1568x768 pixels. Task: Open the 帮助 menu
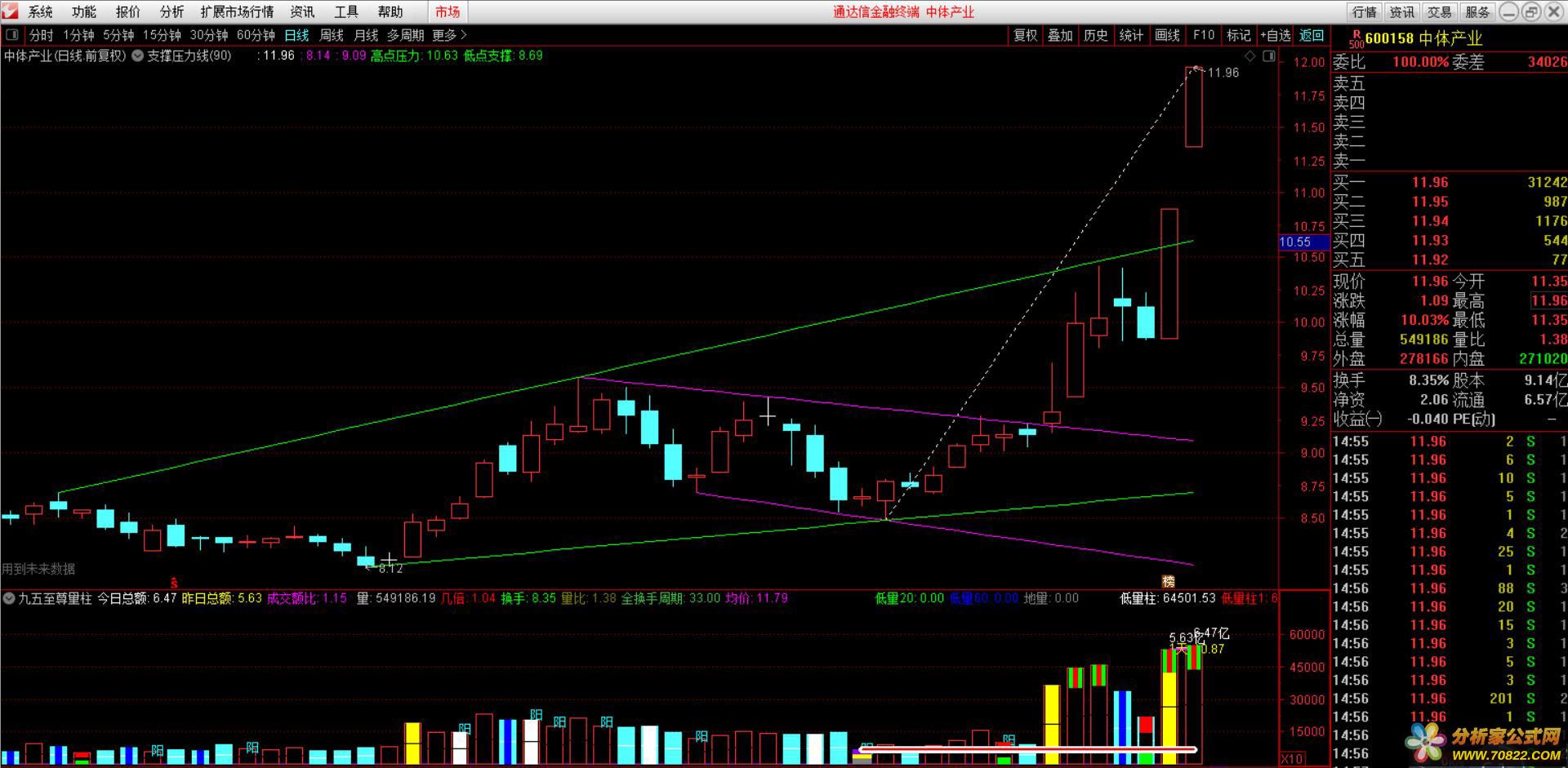pyautogui.click(x=390, y=11)
